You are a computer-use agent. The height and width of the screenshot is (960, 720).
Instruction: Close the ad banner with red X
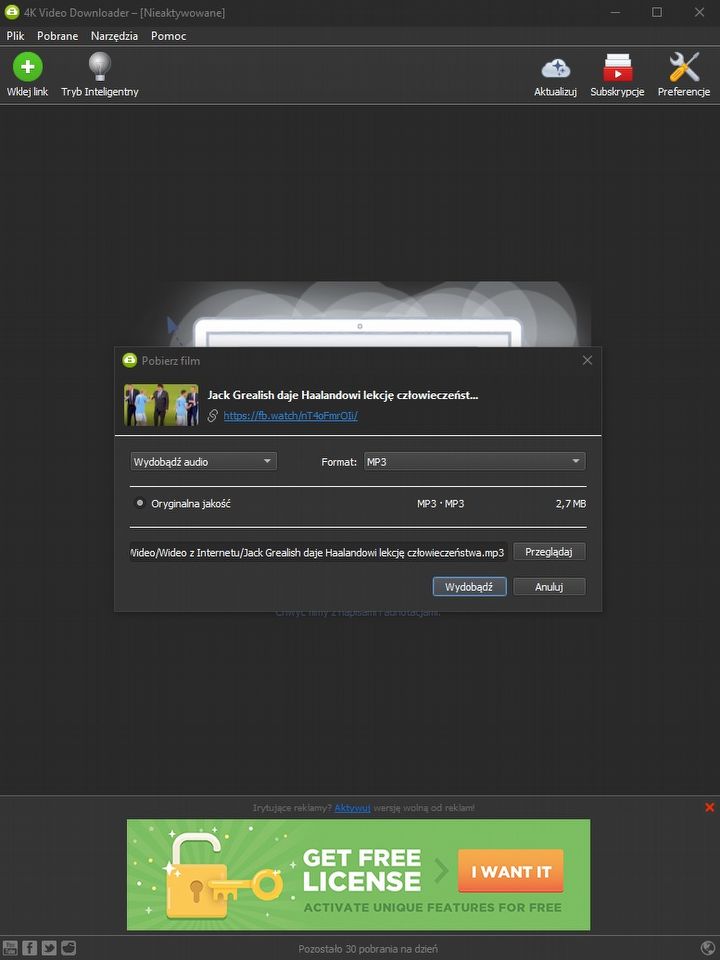pyautogui.click(x=710, y=807)
